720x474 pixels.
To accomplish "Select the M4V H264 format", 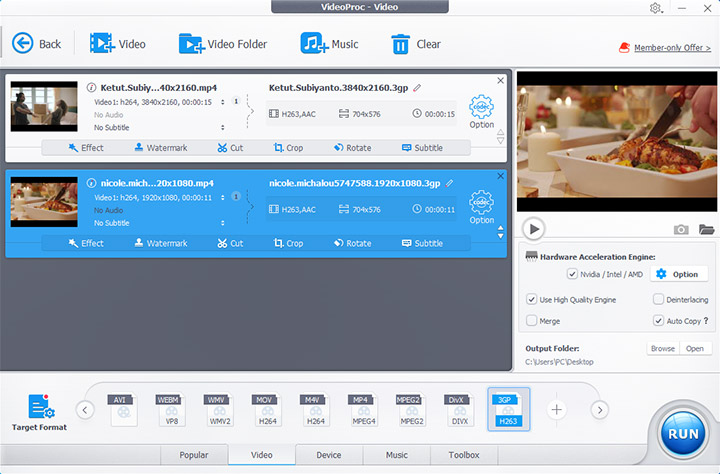I will (x=315, y=409).
